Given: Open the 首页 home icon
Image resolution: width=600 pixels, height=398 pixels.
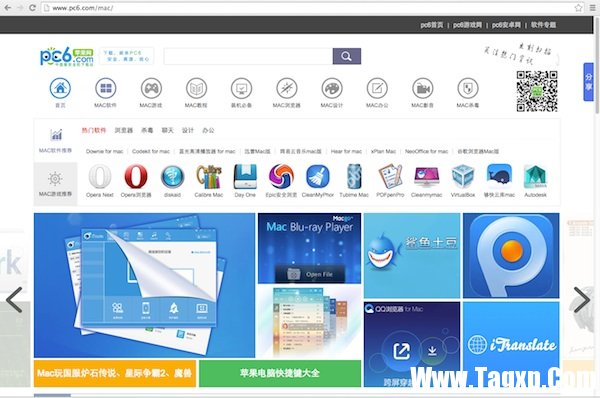Looking at the screenshot, I should tap(60, 88).
